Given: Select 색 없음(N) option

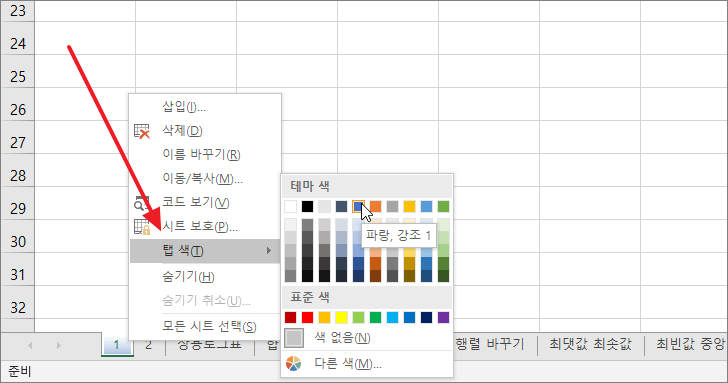Looking at the screenshot, I should click(x=342, y=338).
